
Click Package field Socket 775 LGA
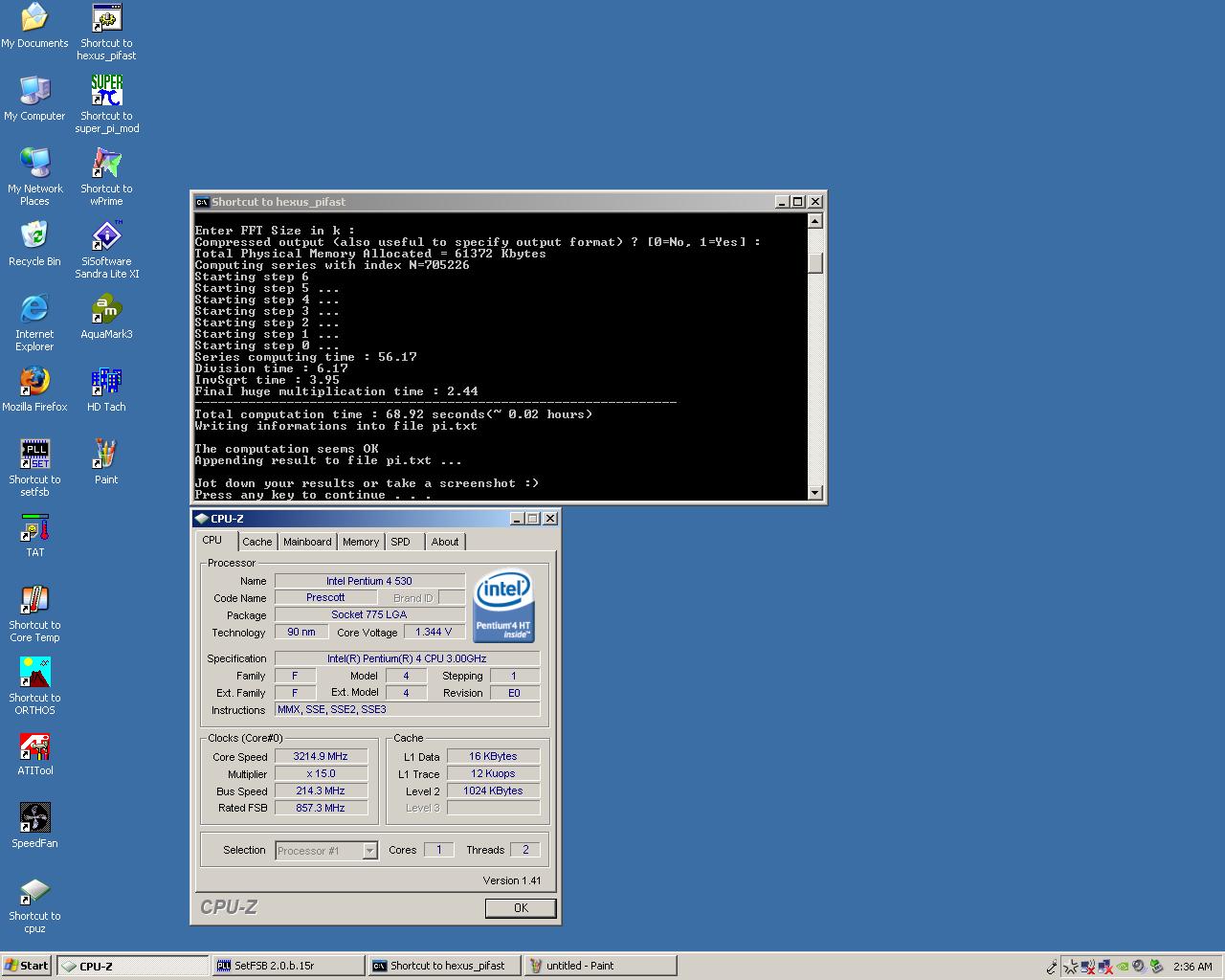point(369,614)
